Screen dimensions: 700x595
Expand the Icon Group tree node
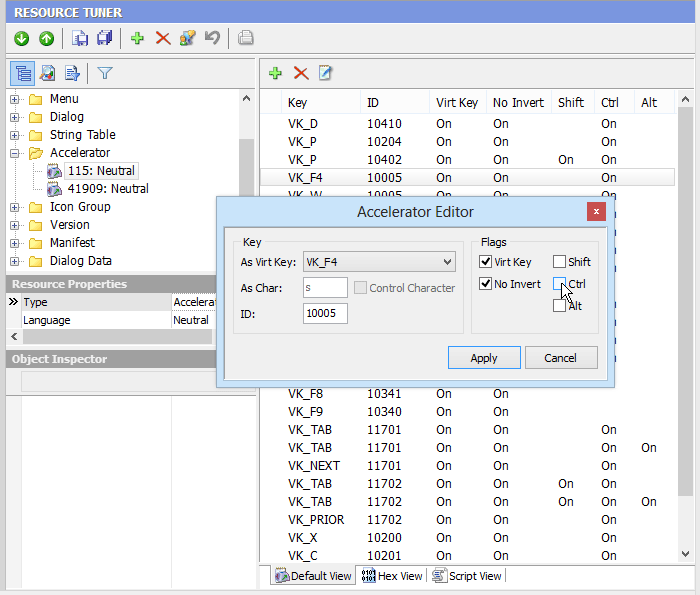(15, 207)
